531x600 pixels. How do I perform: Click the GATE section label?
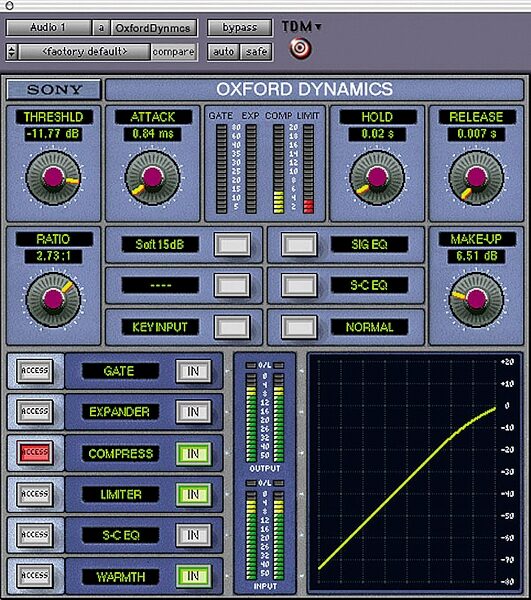click(x=120, y=371)
